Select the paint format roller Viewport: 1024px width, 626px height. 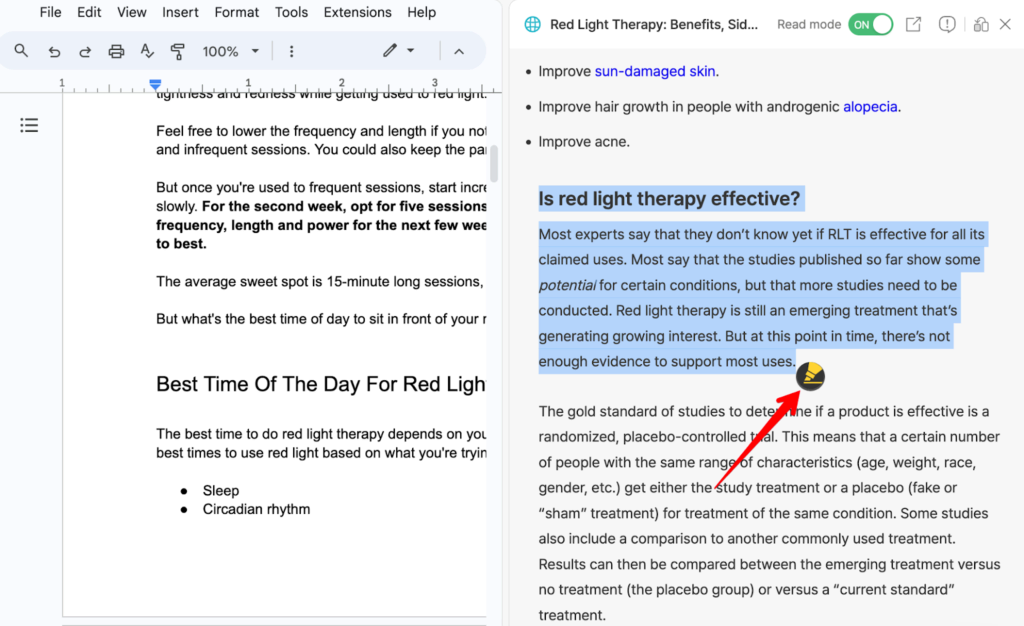pos(178,51)
